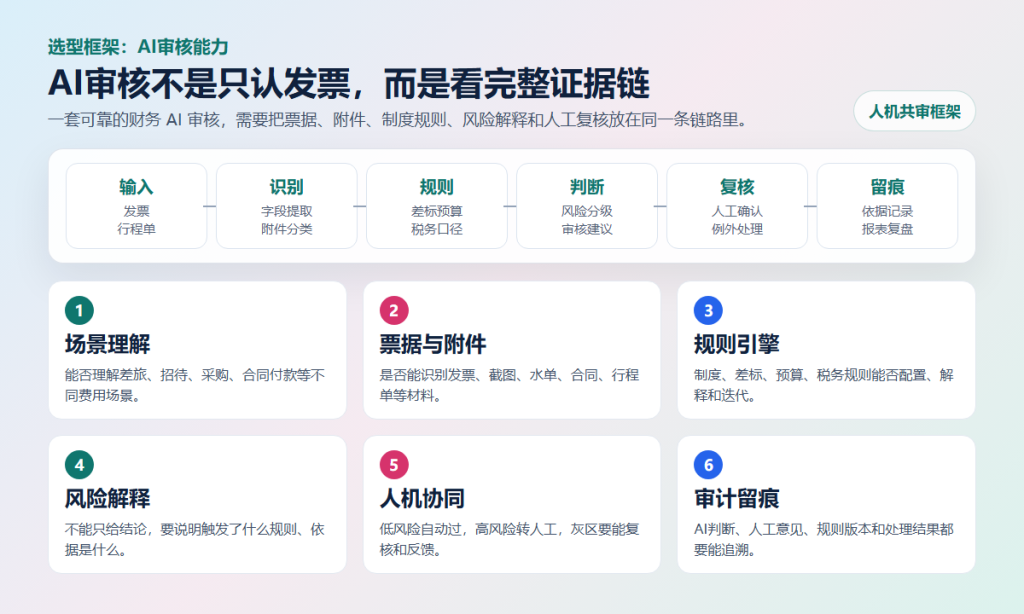This screenshot has height=614, width=1024.
Task: Click 审核建议 under 判断
Action: point(587,229)
